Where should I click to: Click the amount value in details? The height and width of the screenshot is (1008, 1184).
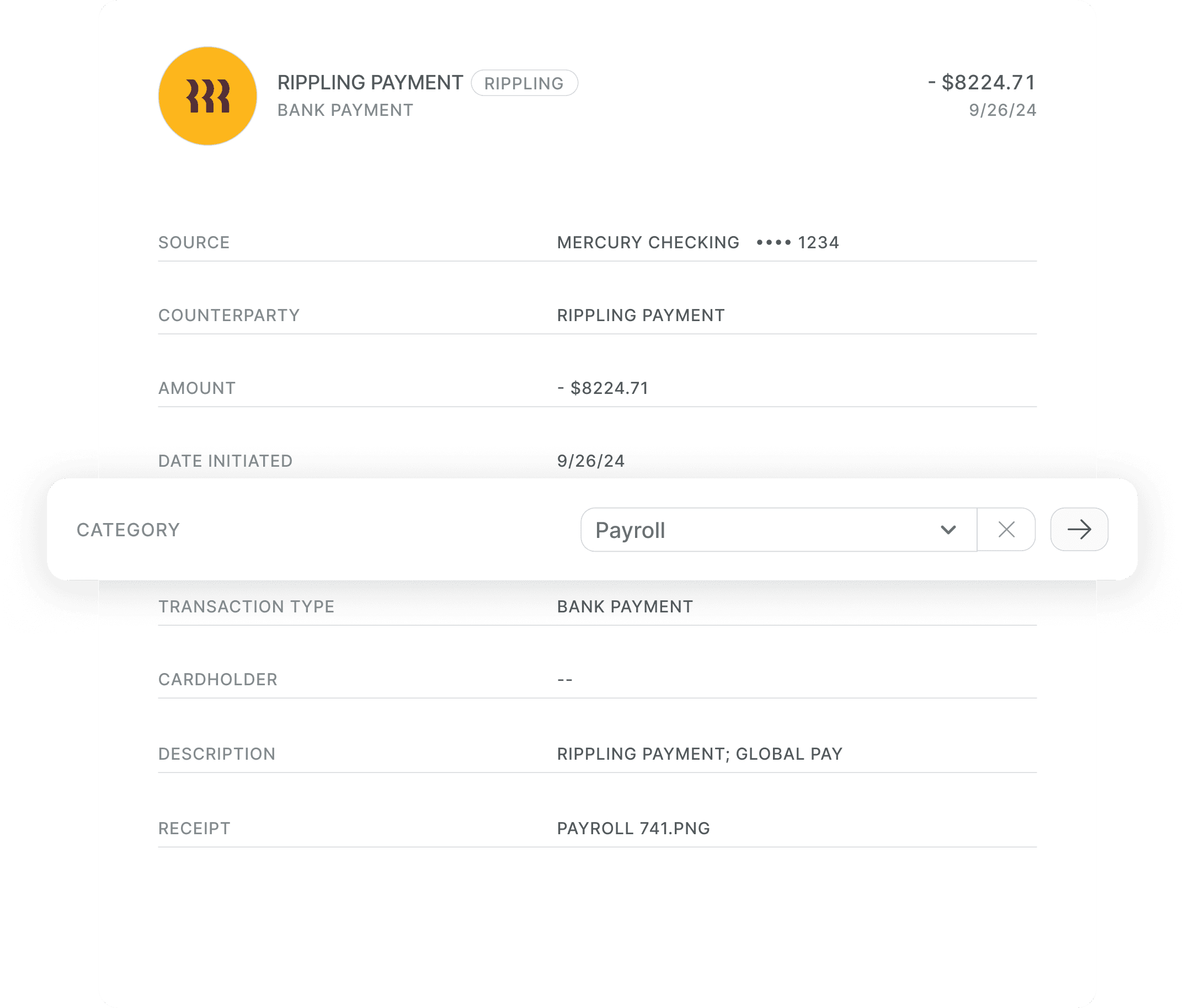(603, 388)
